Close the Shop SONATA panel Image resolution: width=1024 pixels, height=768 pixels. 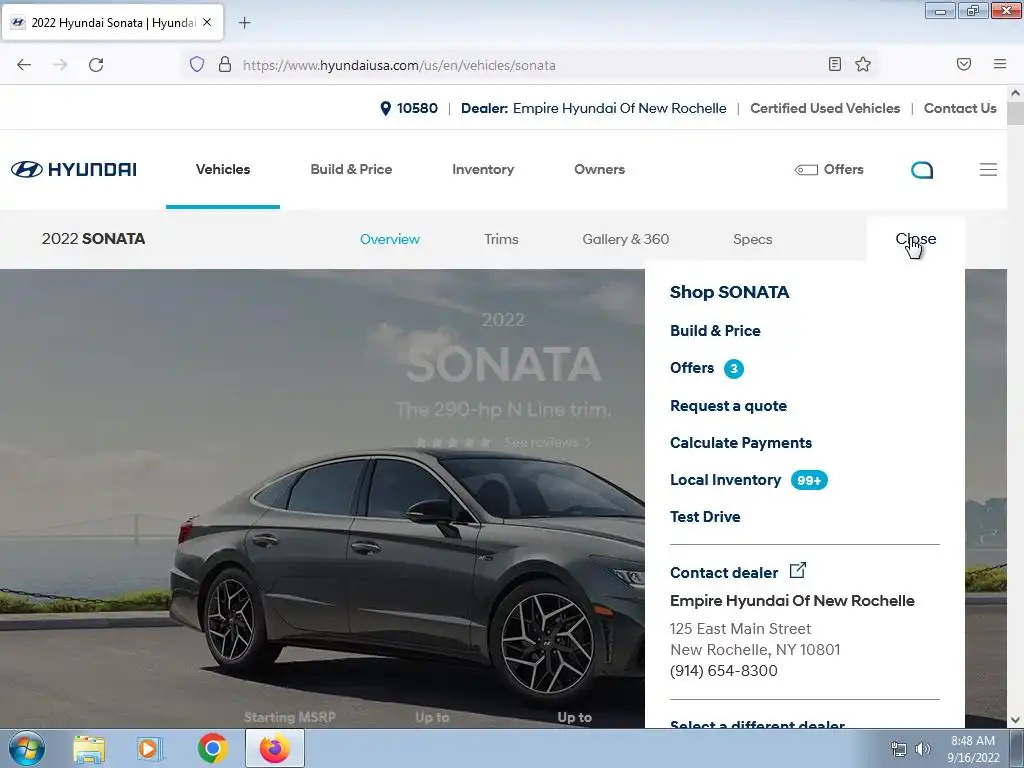coord(916,239)
